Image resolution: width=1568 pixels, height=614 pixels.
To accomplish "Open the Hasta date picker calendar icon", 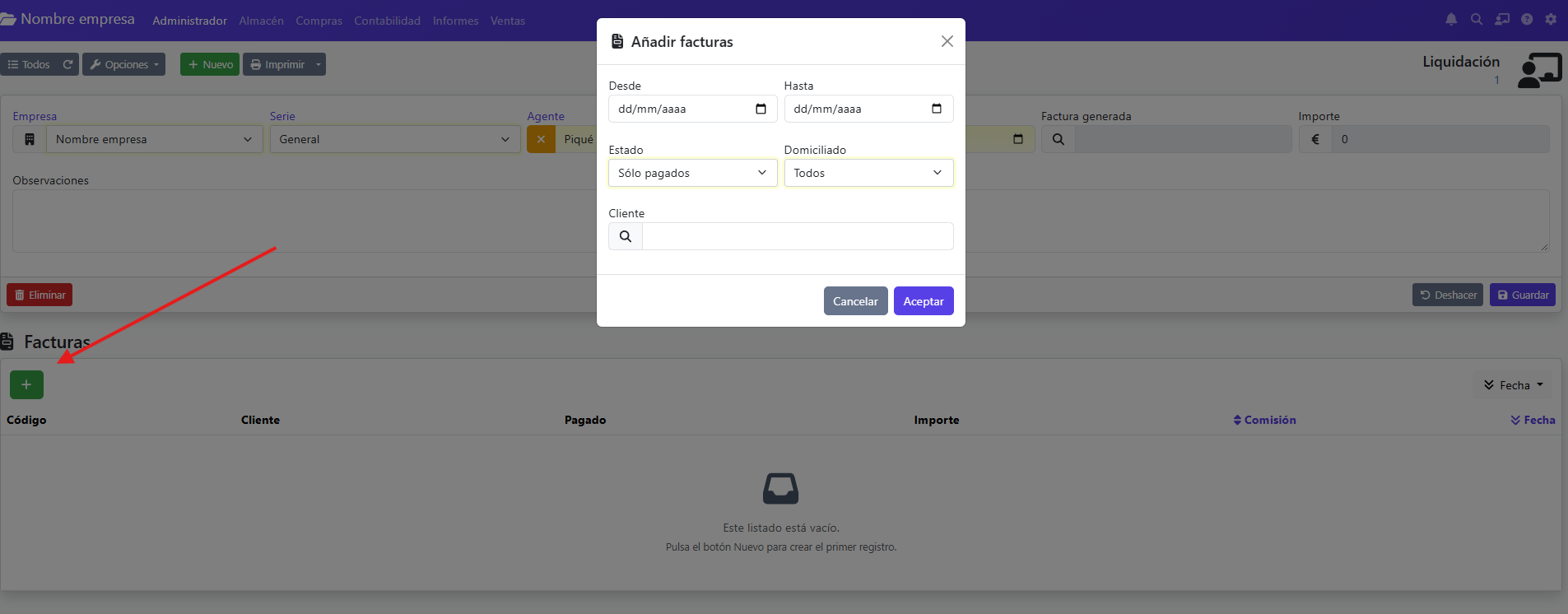I will coord(937,109).
